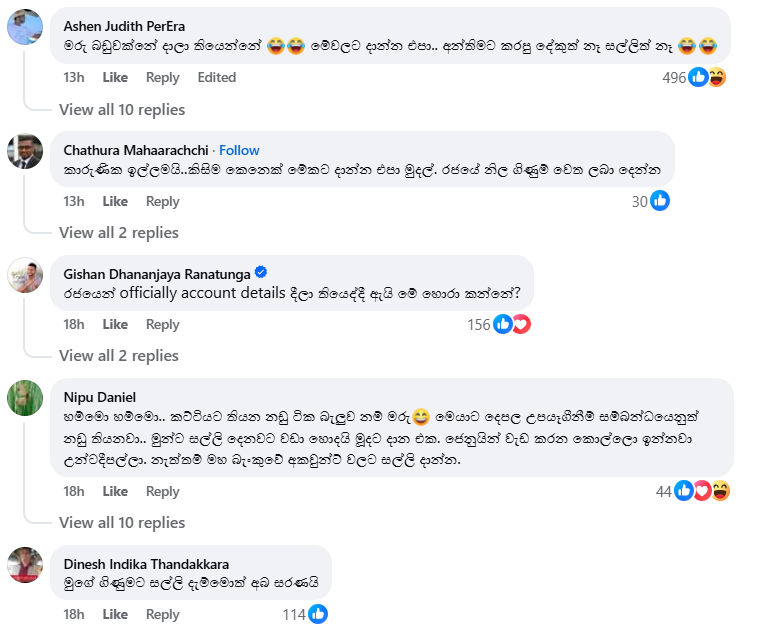
Task: Open the Edited history on Ashen's comment
Action: pyautogui.click(x=216, y=77)
